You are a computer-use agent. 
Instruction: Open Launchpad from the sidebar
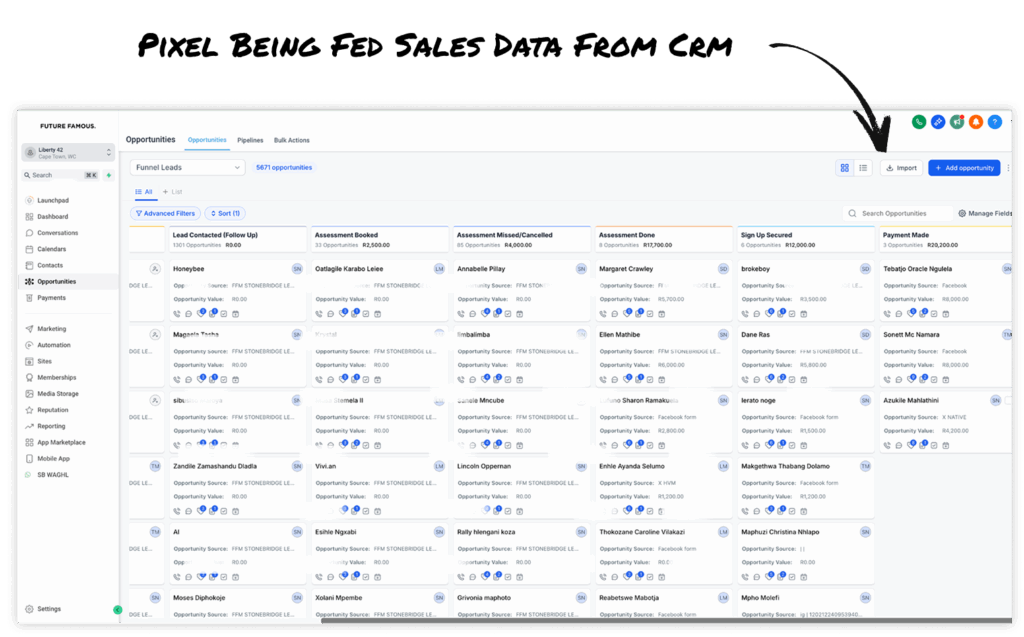pyautogui.click(x=51, y=201)
